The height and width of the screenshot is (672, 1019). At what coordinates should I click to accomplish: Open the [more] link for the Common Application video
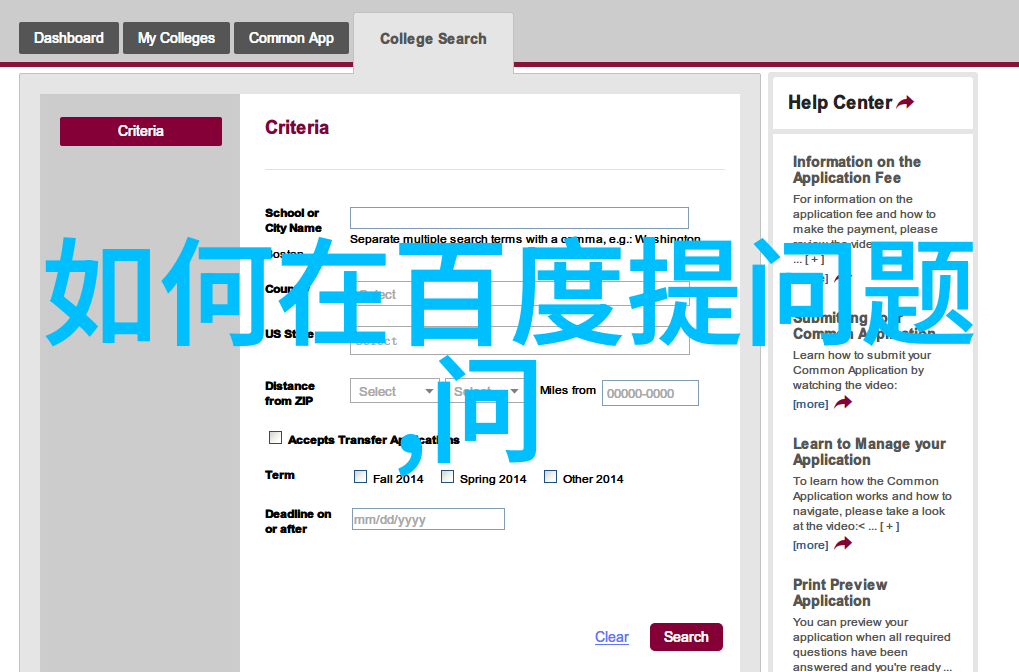click(x=810, y=404)
